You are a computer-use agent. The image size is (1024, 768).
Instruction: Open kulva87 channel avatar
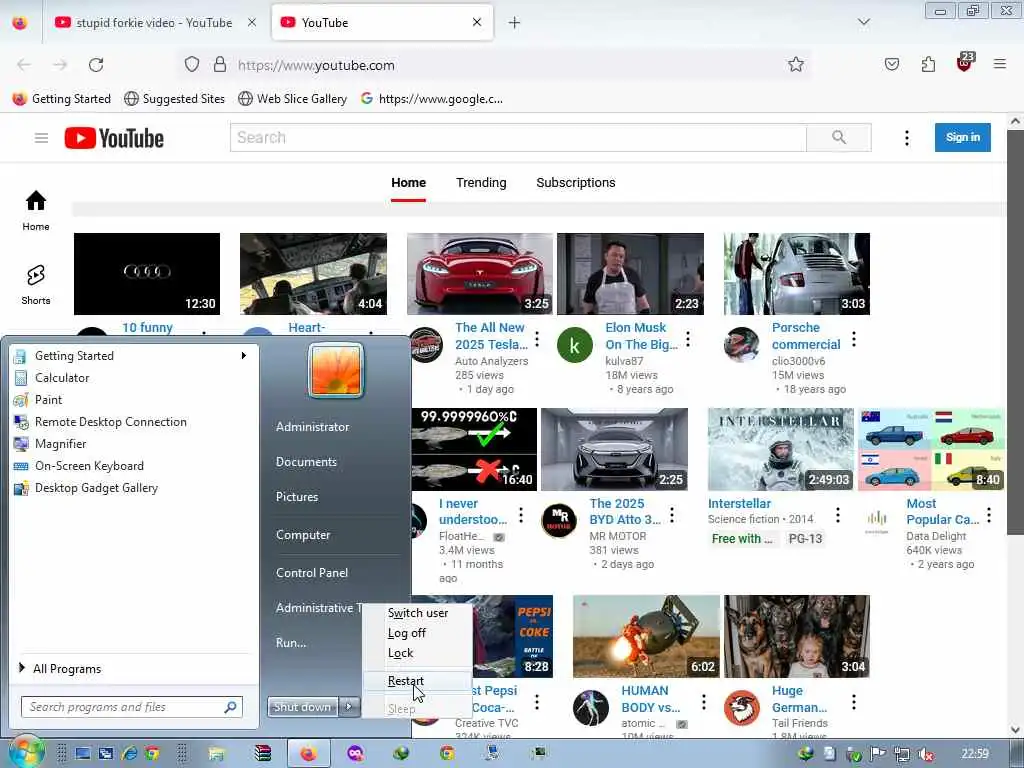pyautogui.click(x=575, y=345)
